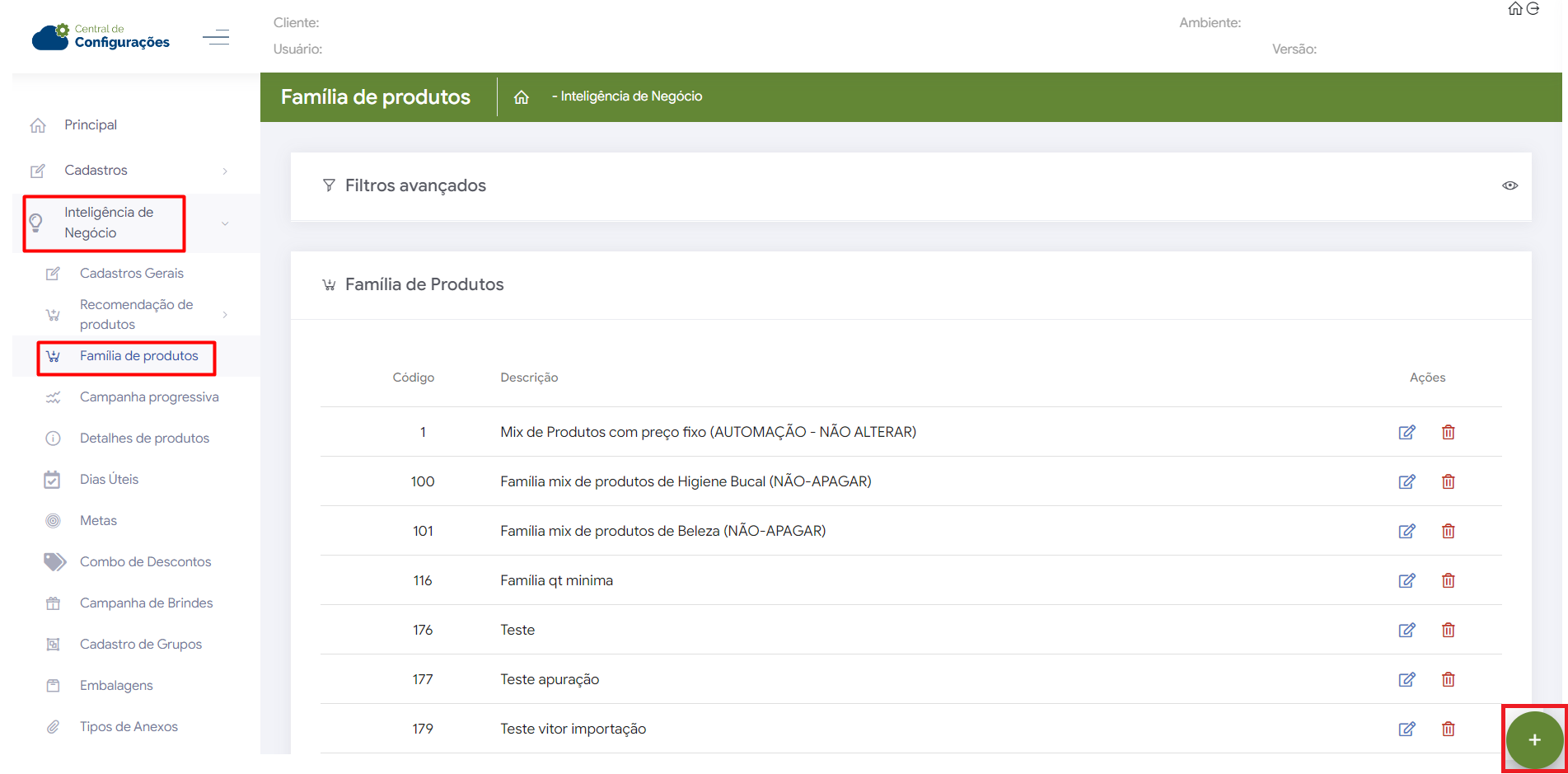Toggle the hamburger sidebar menu
1568x774 pixels.
(216, 37)
